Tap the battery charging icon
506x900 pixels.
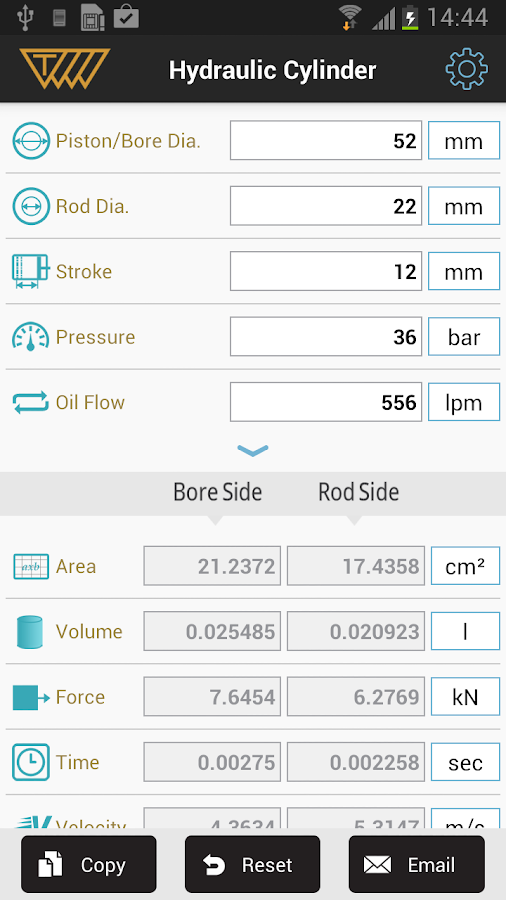410,17
